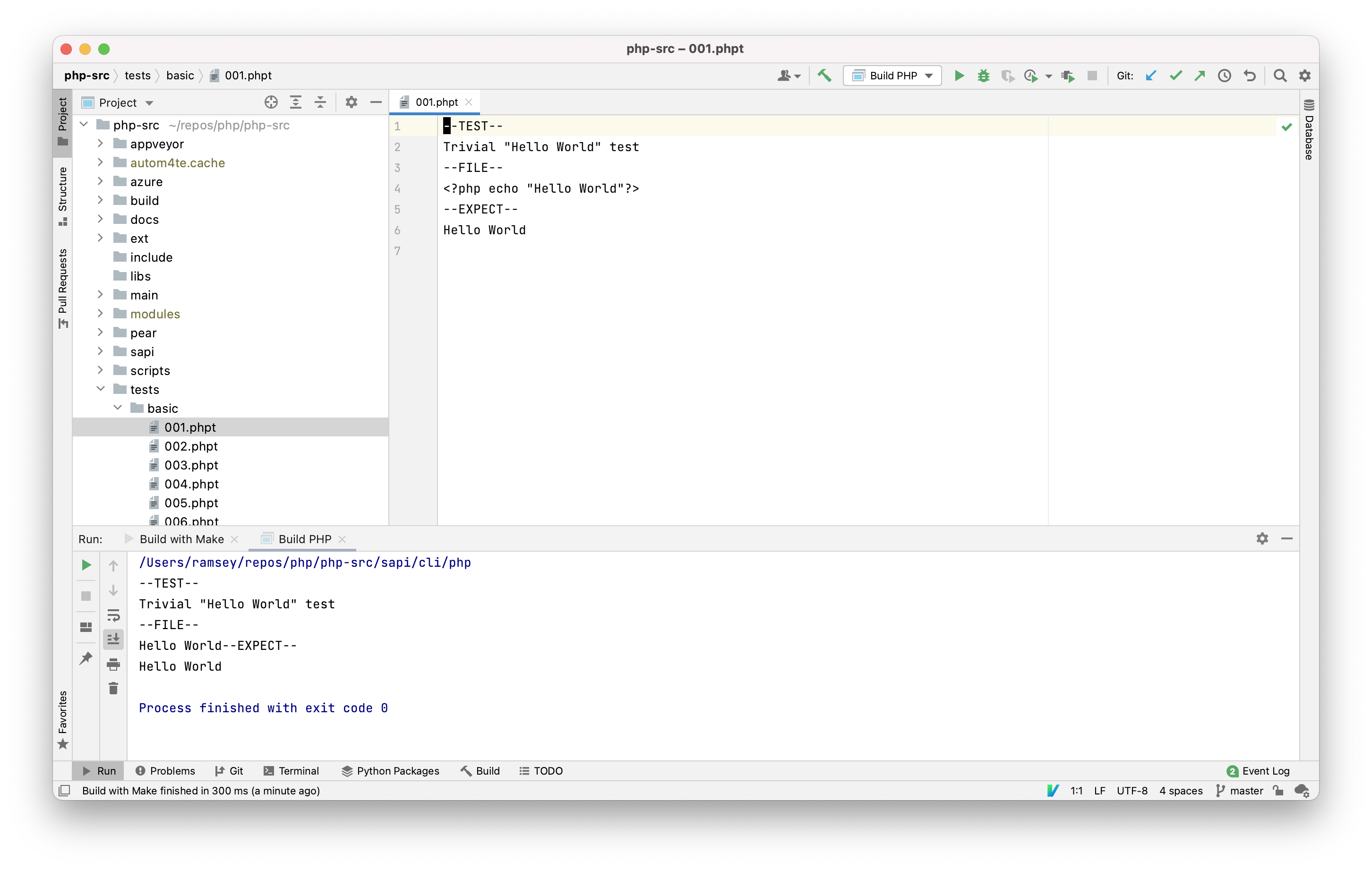Viewport: 1372px width, 870px height.
Task: Open 003.phpt in the project tree
Action: tap(191, 465)
